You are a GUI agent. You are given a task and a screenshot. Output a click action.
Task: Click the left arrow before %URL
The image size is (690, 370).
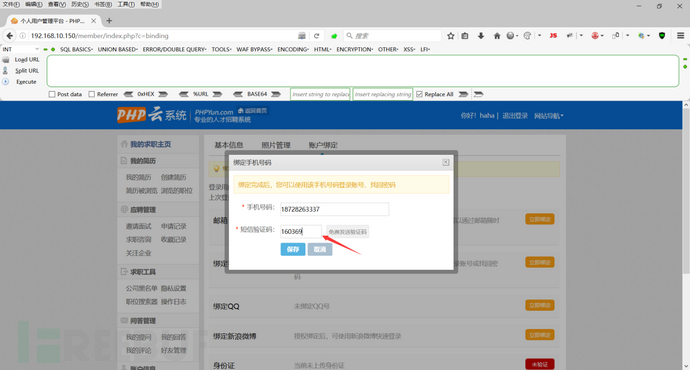tap(184, 94)
